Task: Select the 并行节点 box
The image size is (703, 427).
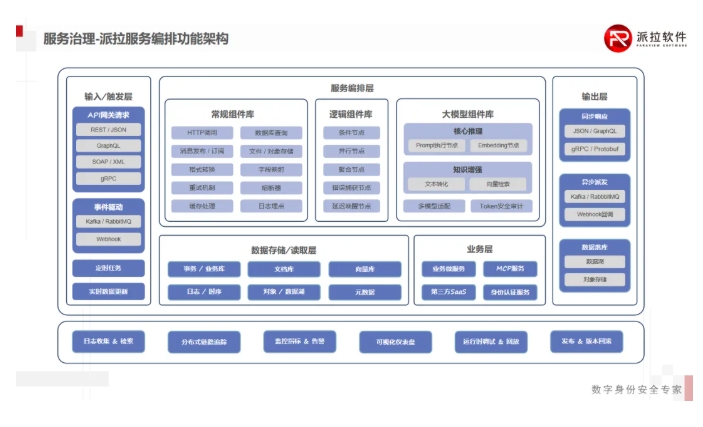Action: coord(352,151)
